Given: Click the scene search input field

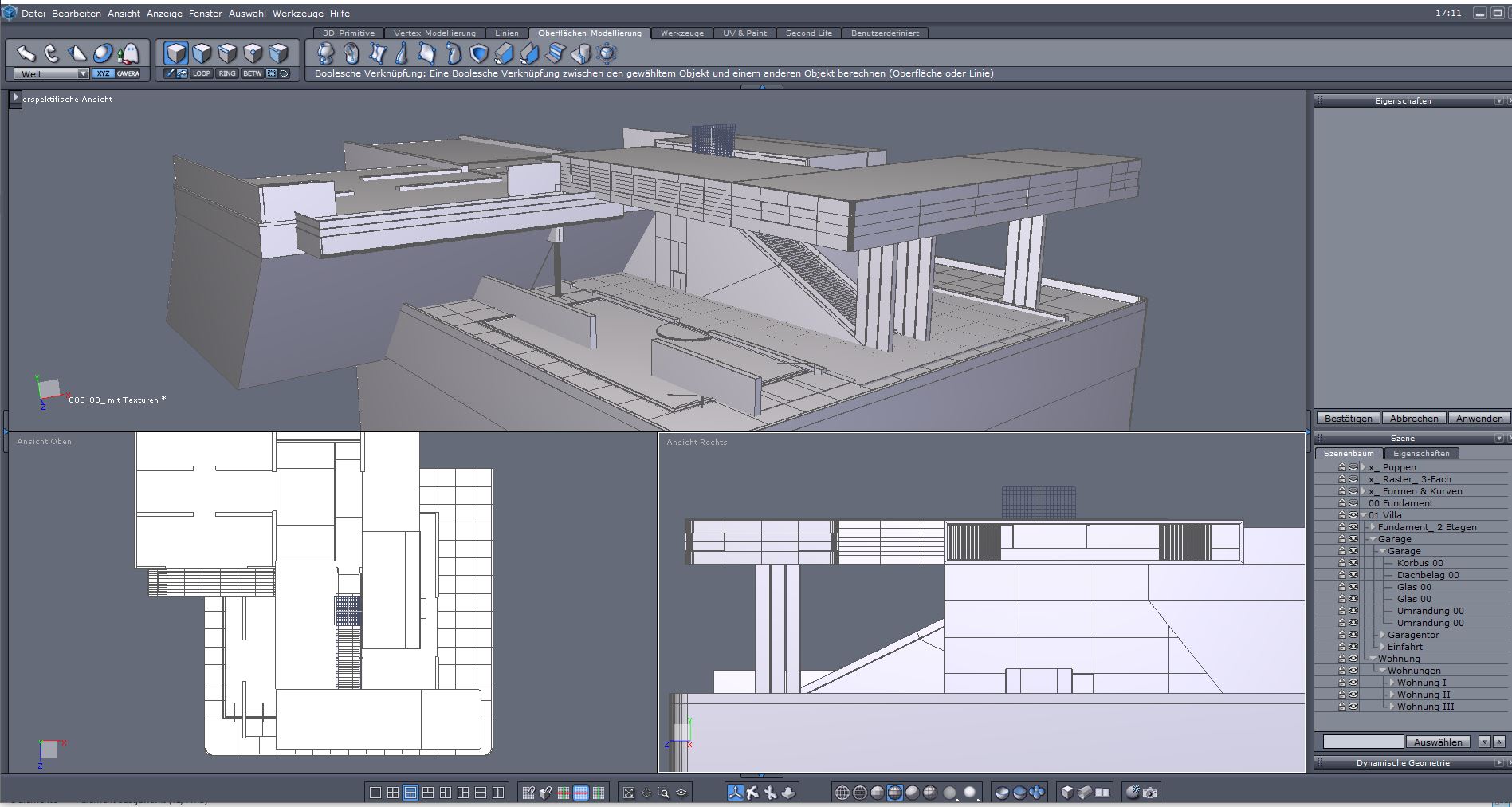Looking at the screenshot, I should click(1362, 742).
